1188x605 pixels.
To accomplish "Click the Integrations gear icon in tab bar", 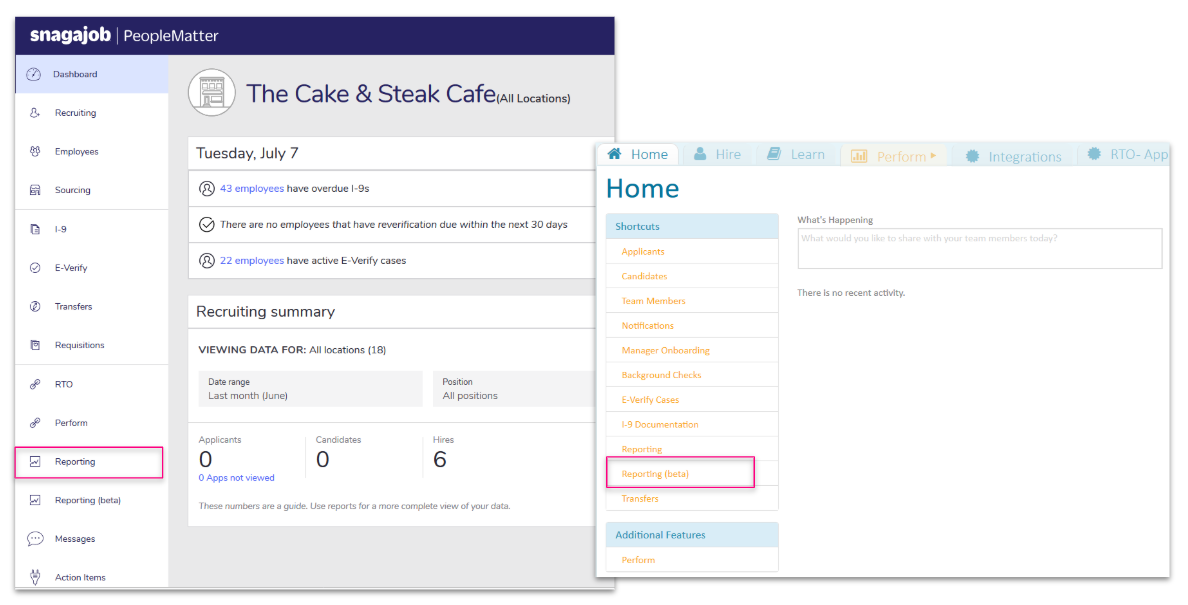I will 972,156.
